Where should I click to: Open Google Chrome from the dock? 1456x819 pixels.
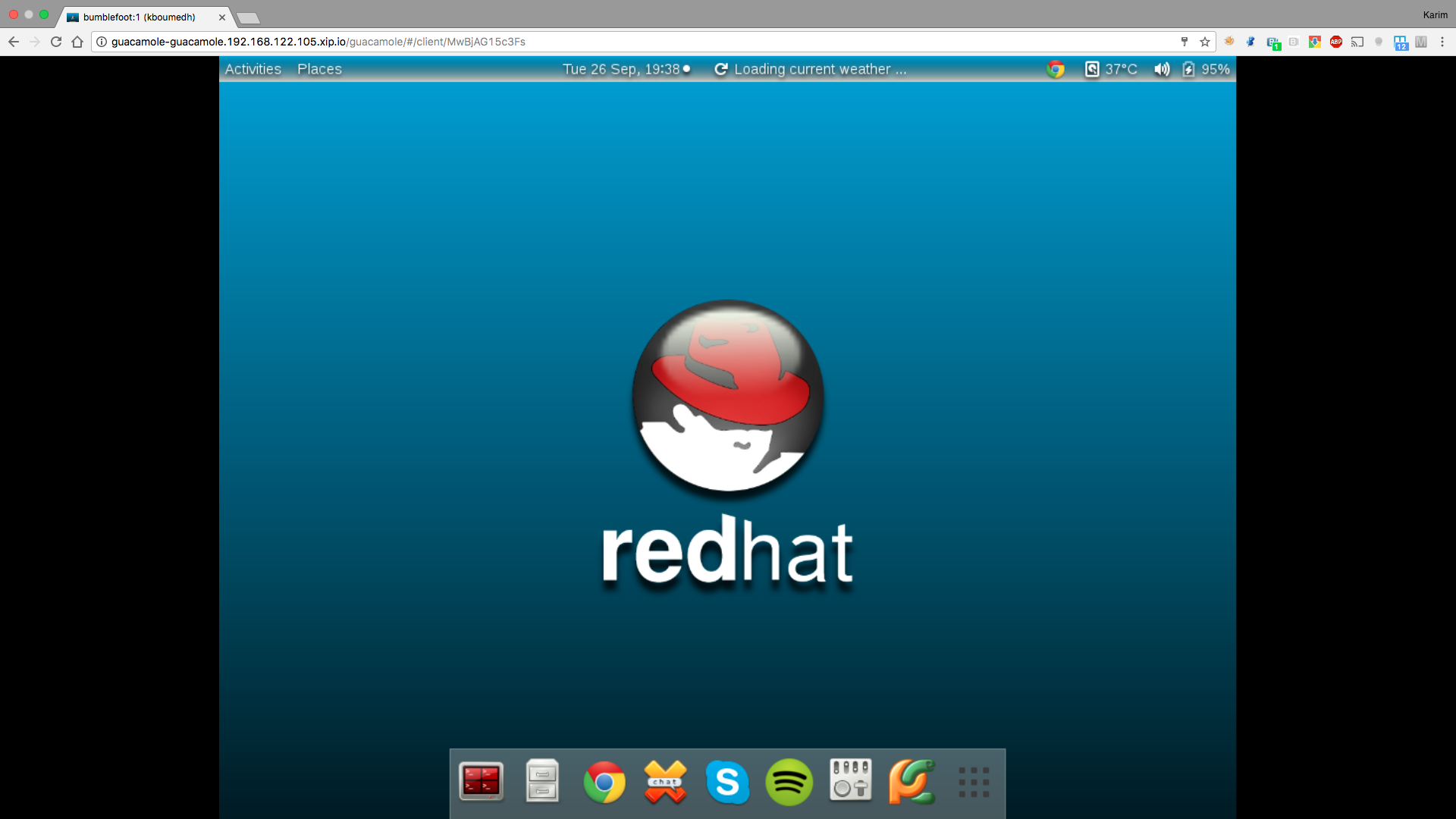coord(604,782)
